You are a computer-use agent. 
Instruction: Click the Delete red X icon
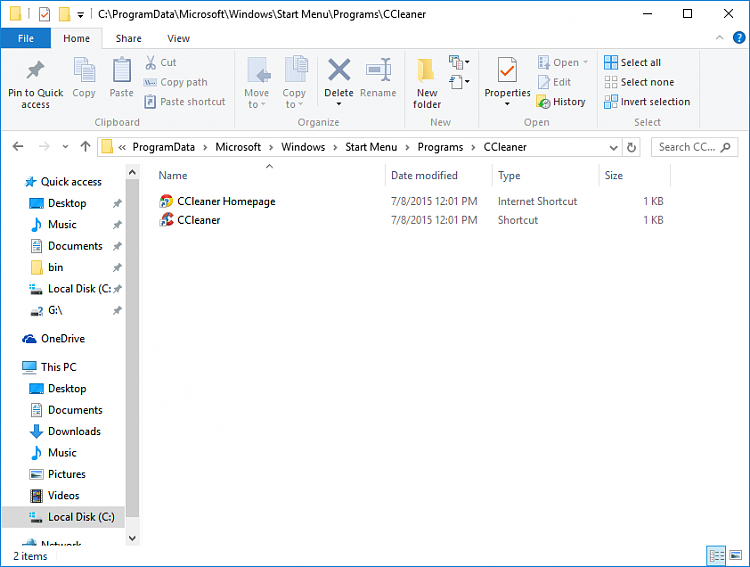[339, 70]
